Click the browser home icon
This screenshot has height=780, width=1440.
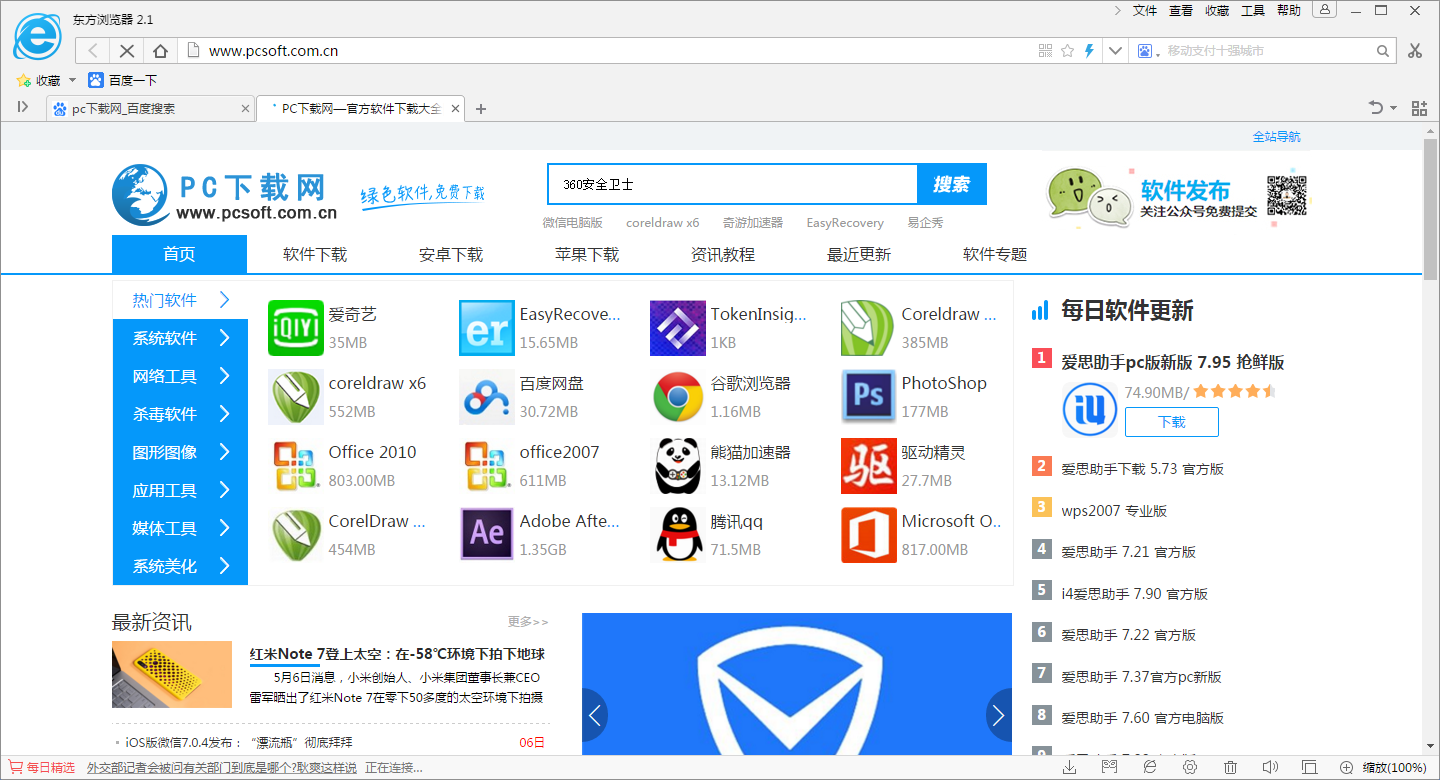coord(160,50)
